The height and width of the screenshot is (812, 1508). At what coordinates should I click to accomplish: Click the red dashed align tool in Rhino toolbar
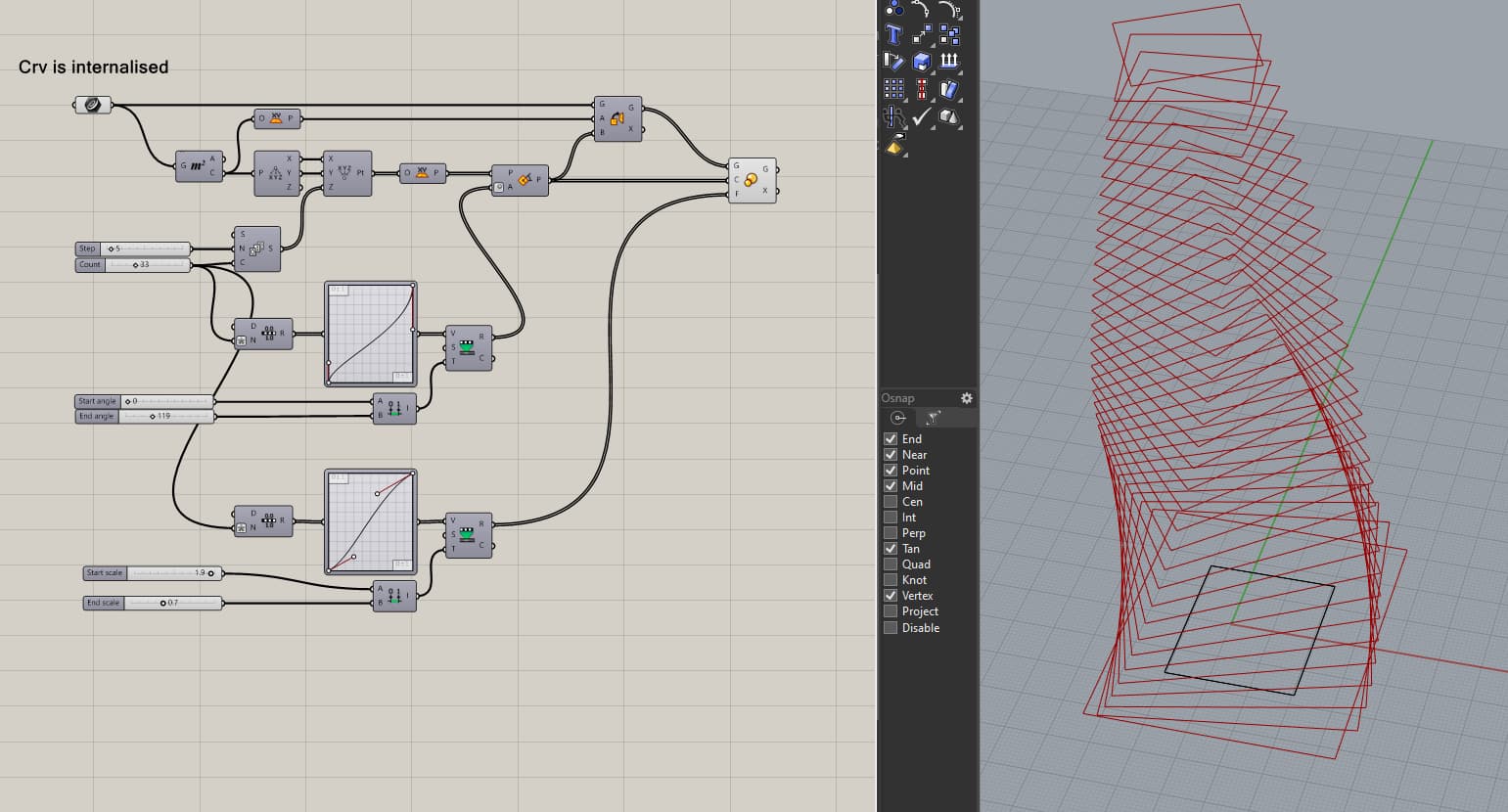921,89
